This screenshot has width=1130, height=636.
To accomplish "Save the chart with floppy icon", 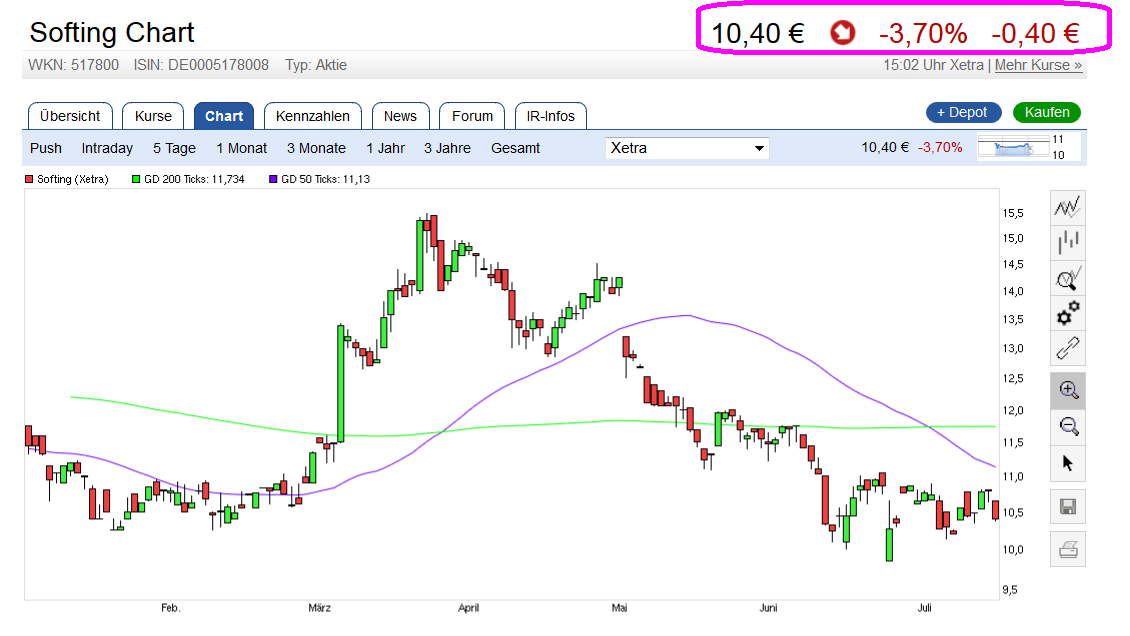I will [1067, 507].
